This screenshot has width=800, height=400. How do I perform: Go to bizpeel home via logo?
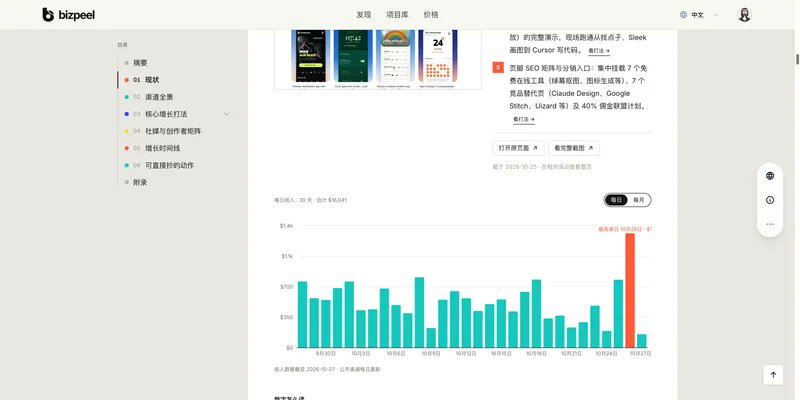click(68, 15)
